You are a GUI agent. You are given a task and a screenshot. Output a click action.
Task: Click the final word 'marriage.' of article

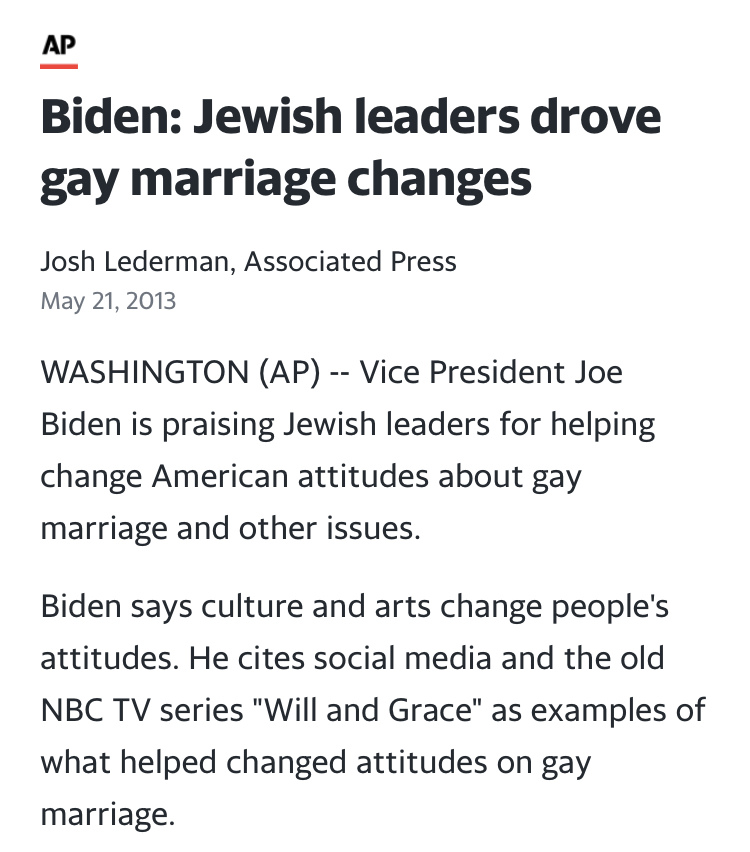point(108,815)
